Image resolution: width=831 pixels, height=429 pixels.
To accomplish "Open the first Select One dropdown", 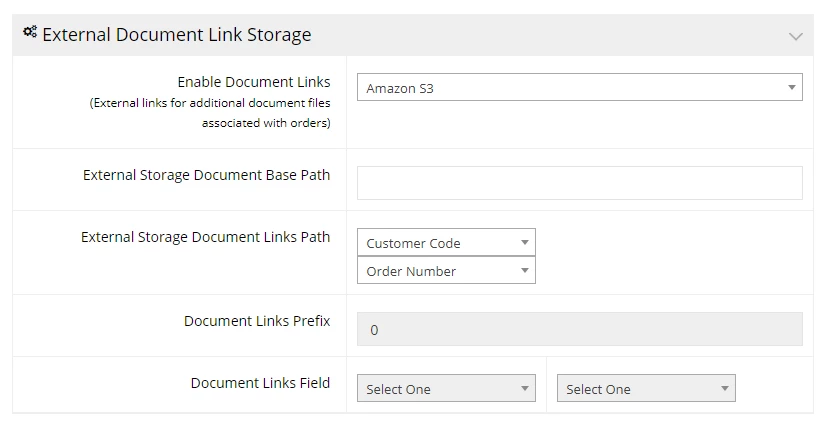I will click(446, 388).
